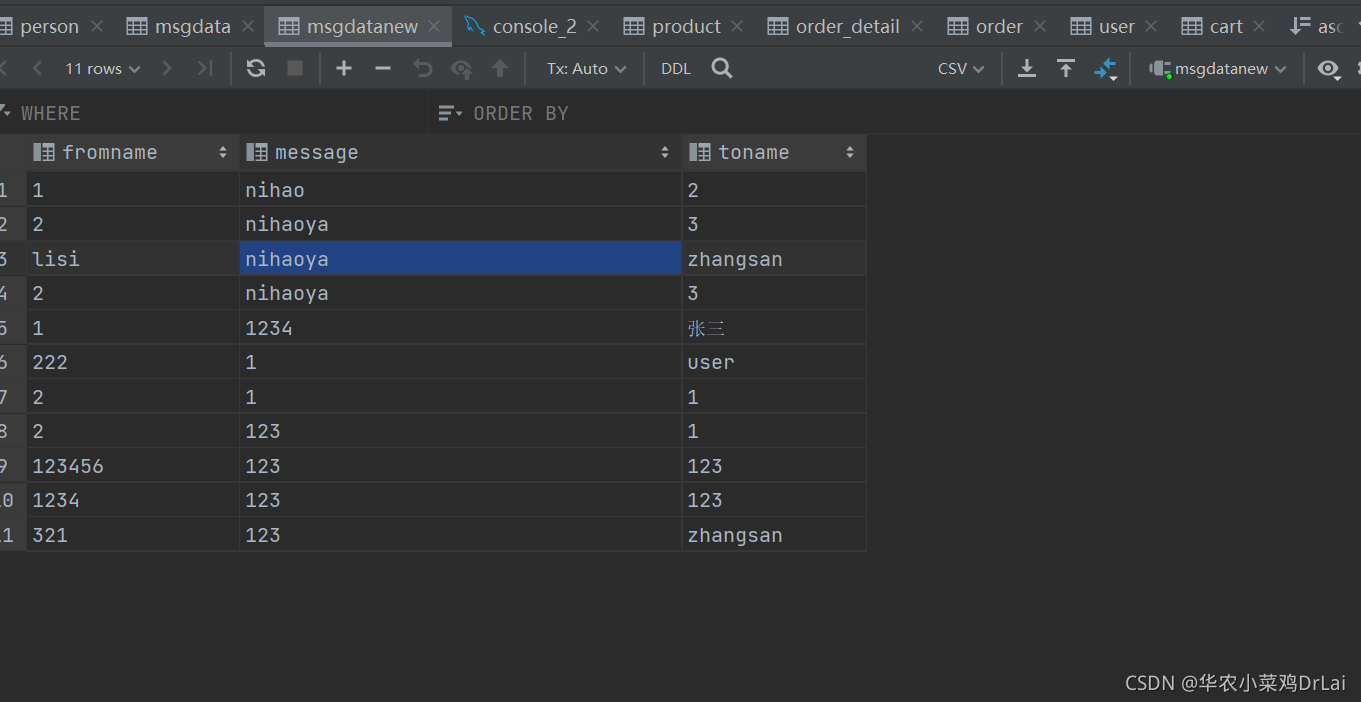This screenshot has height=702, width=1361.
Task: Open the CSV data extractor dropdown
Action: click(x=961, y=68)
